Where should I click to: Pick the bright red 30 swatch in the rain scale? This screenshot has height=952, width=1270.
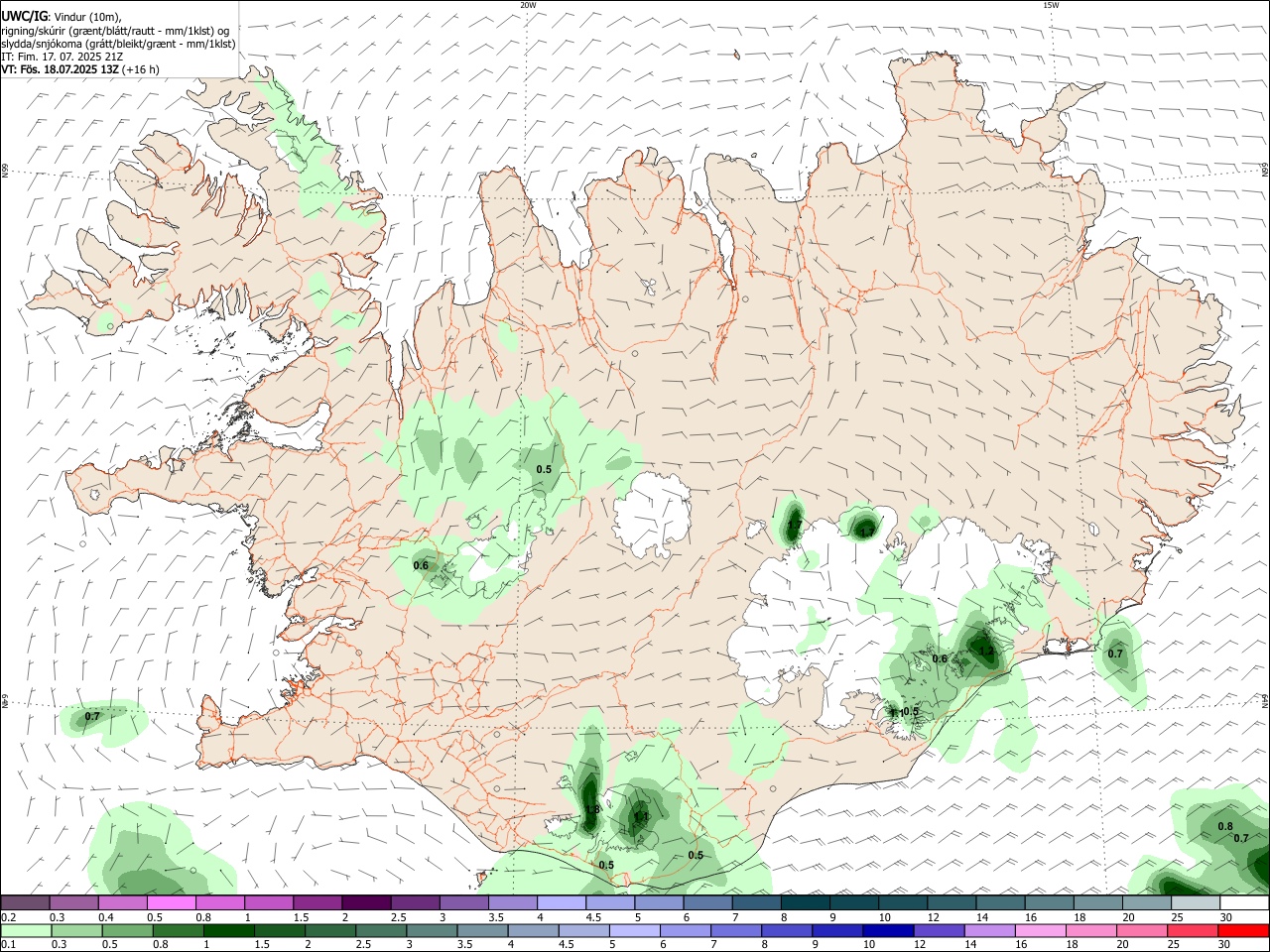1242,930
